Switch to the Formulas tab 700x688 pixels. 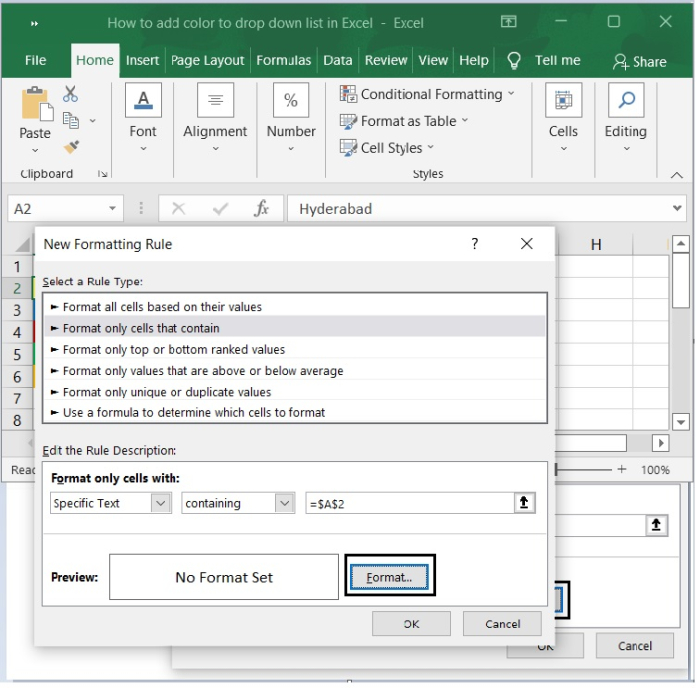pos(284,60)
